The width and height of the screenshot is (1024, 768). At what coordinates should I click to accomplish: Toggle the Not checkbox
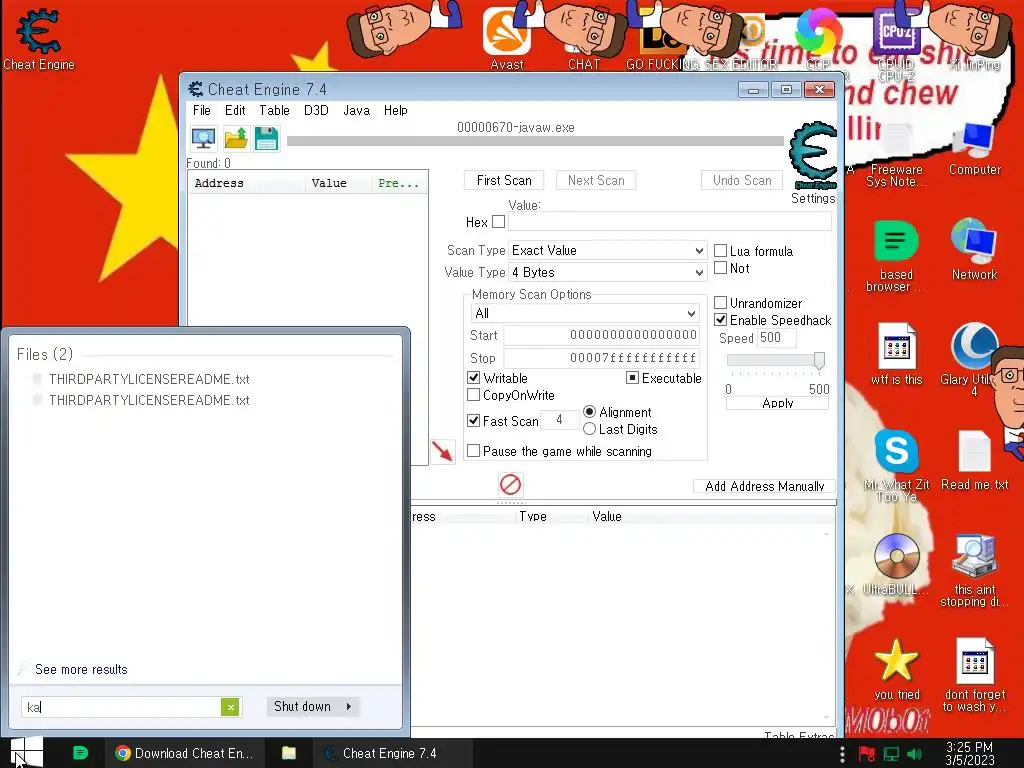(720, 268)
